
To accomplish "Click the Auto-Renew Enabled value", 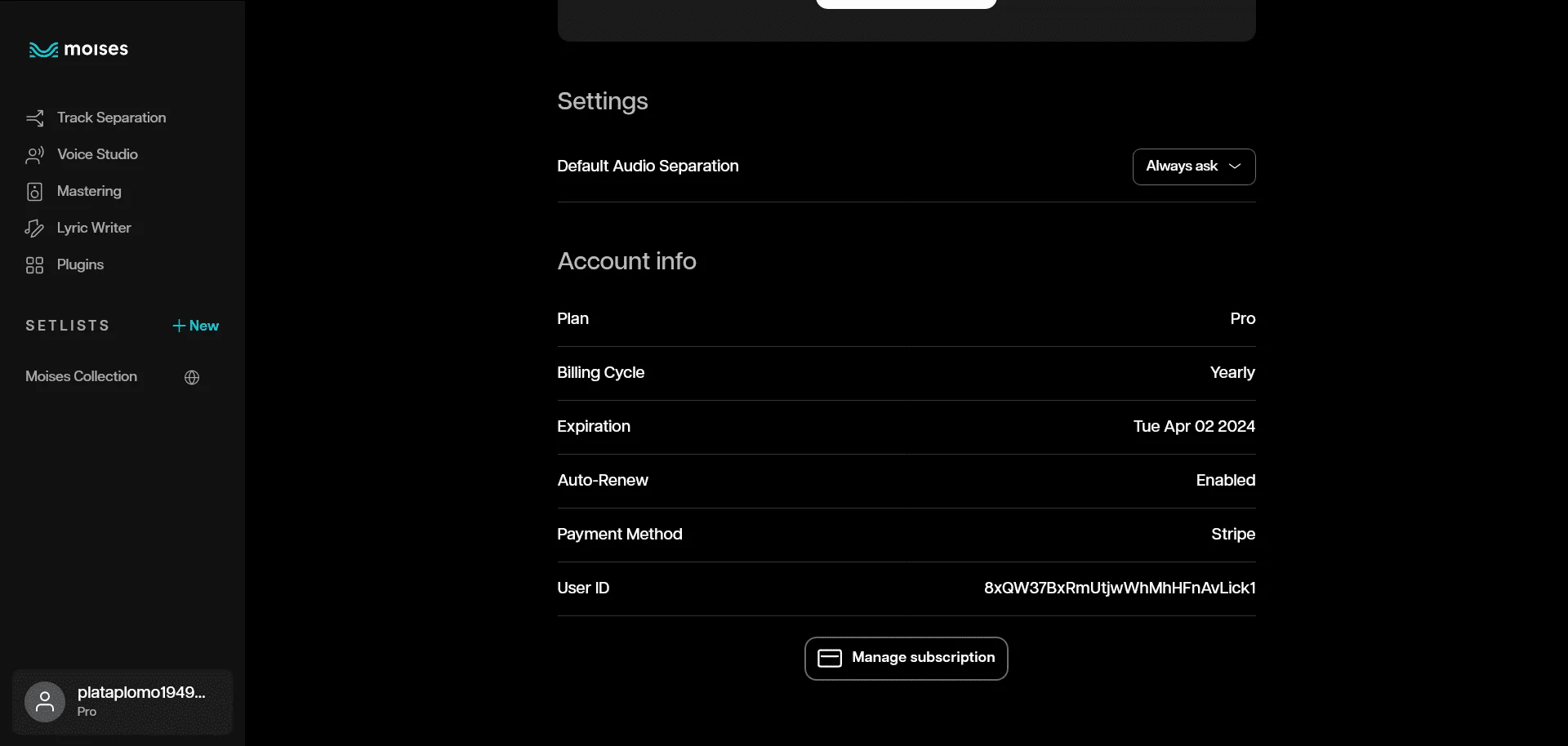I will (x=1226, y=481).
